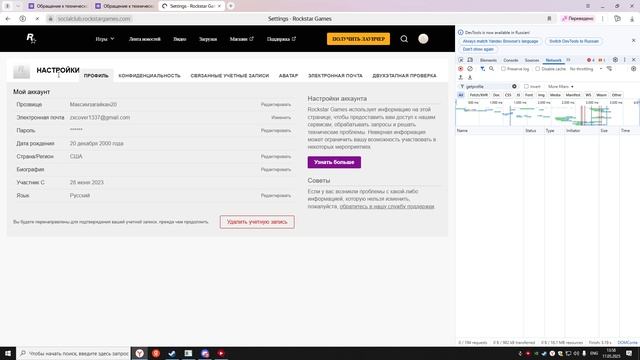This screenshot has width=640, height=360.
Task: Click Изменить next to email address
Action: (281, 118)
